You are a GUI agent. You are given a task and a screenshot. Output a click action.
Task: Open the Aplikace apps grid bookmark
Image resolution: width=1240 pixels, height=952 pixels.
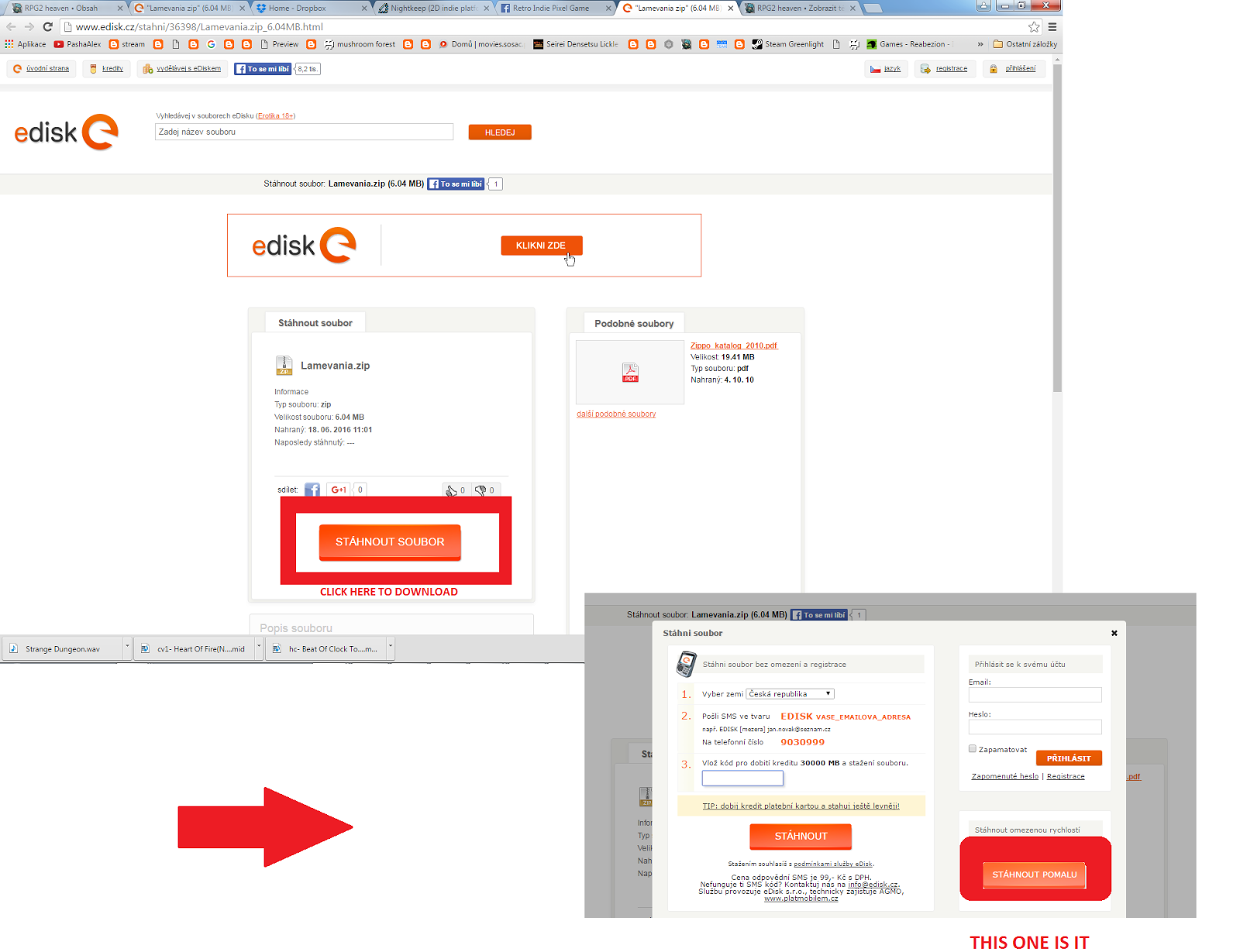[x=26, y=44]
